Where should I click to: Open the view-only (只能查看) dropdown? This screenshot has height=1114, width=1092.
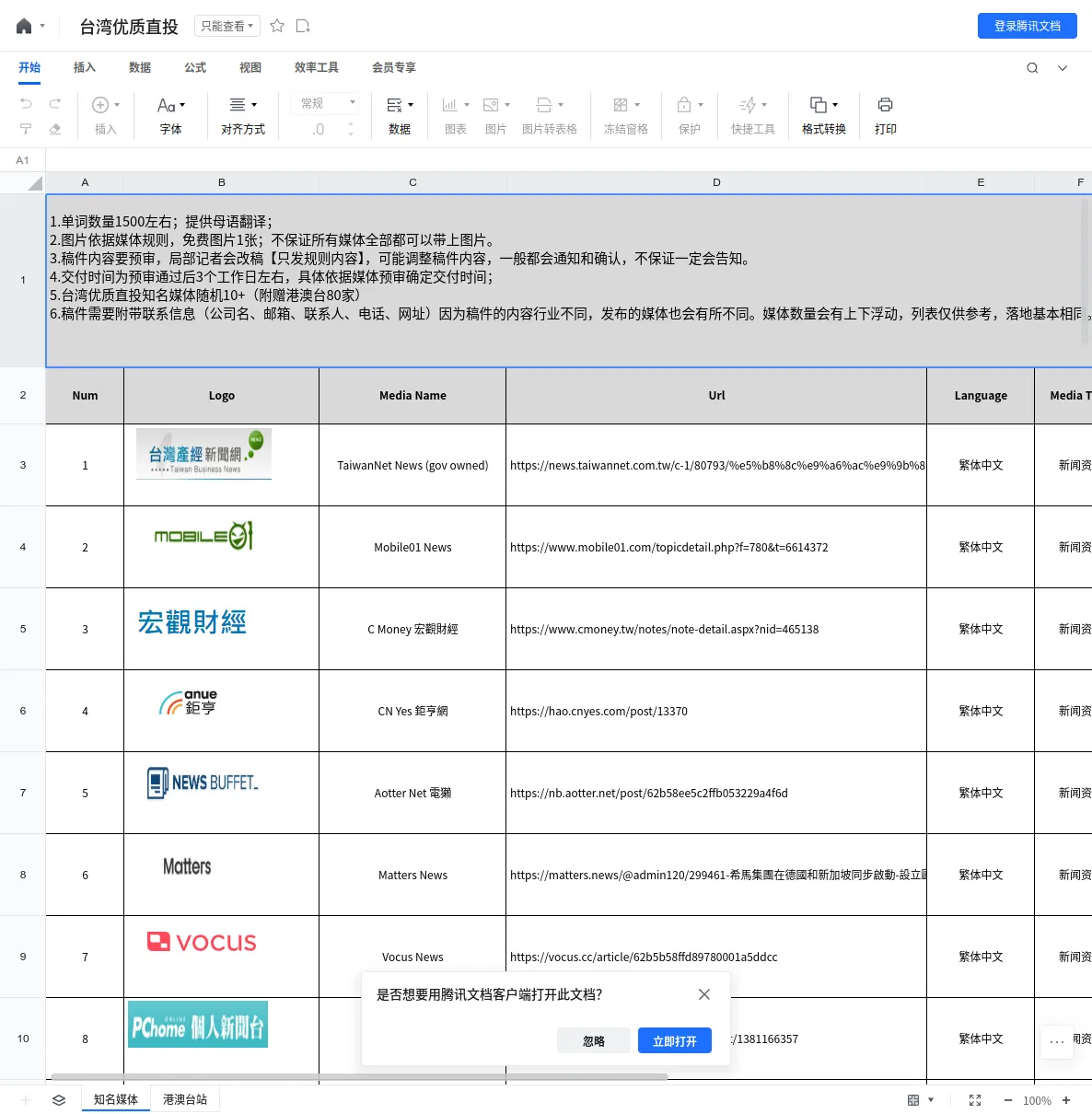click(x=227, y=26)
